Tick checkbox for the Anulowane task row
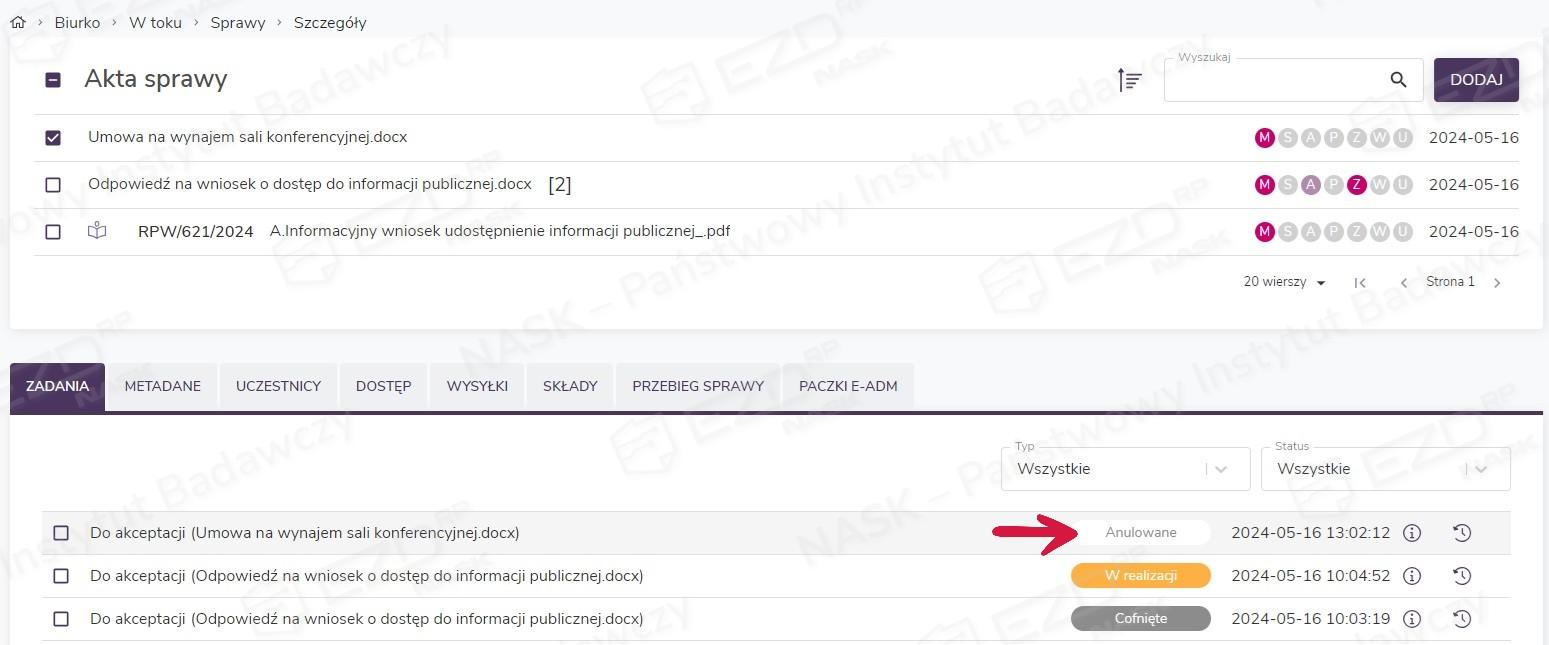Viewport: 1549px width, 645px height. pos(61,533)
